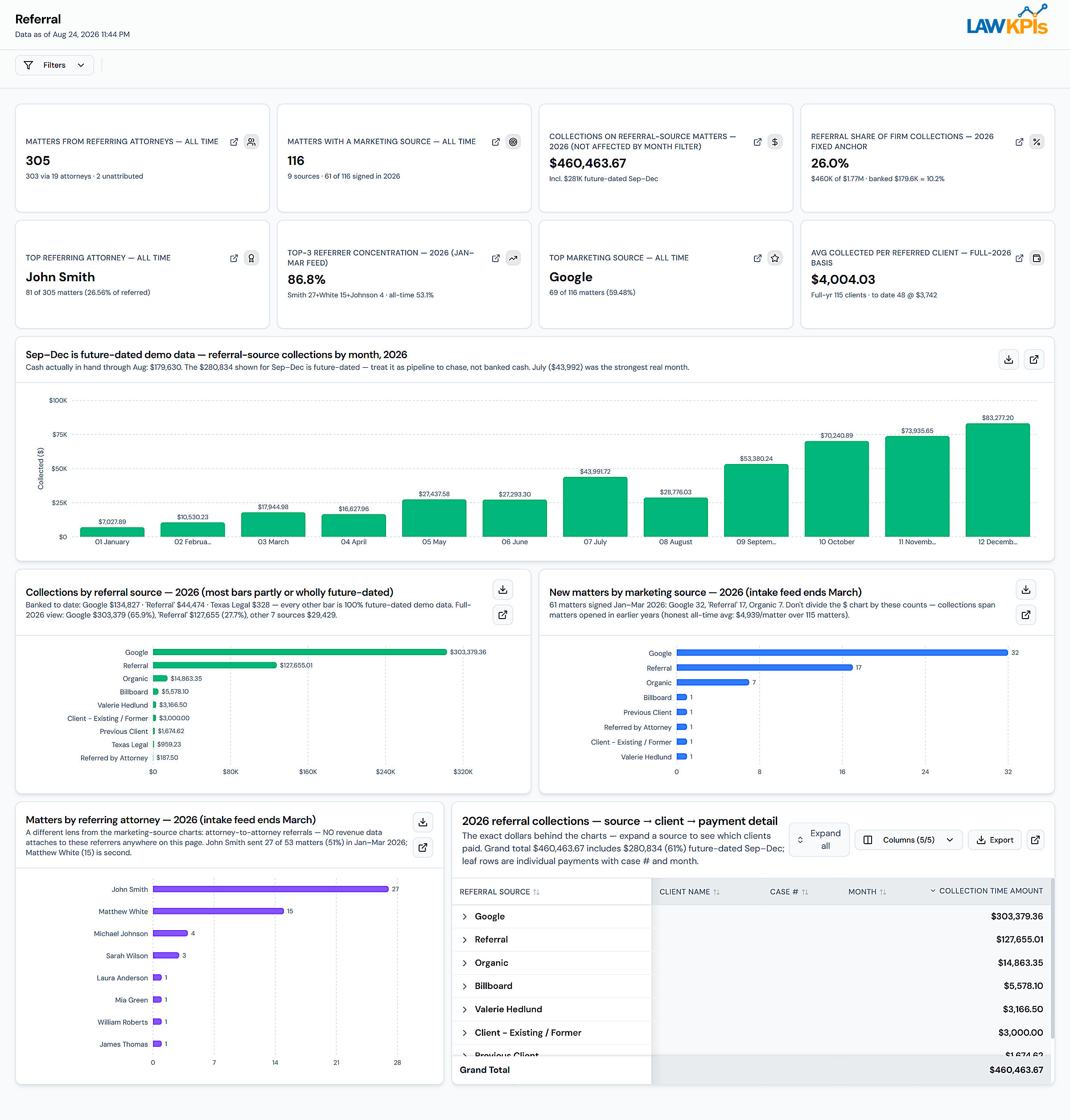Viewport: 1070px width, 1120px height.
Task: Sort by Referral Source column header
Action: click(x=500, y=892)
